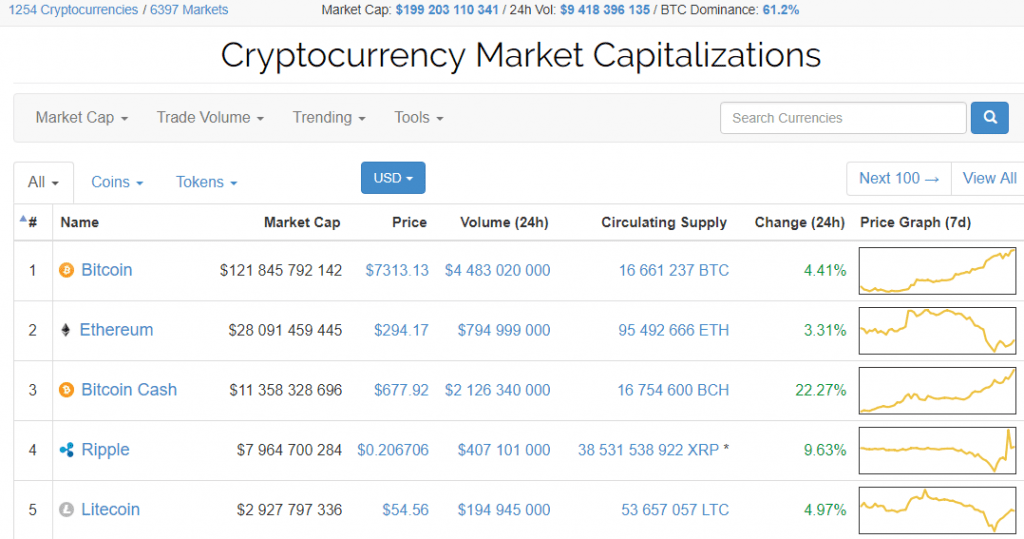The image size is (1024, 539).
Task: Click in the Search Currencies field
Action: (843, 118)
